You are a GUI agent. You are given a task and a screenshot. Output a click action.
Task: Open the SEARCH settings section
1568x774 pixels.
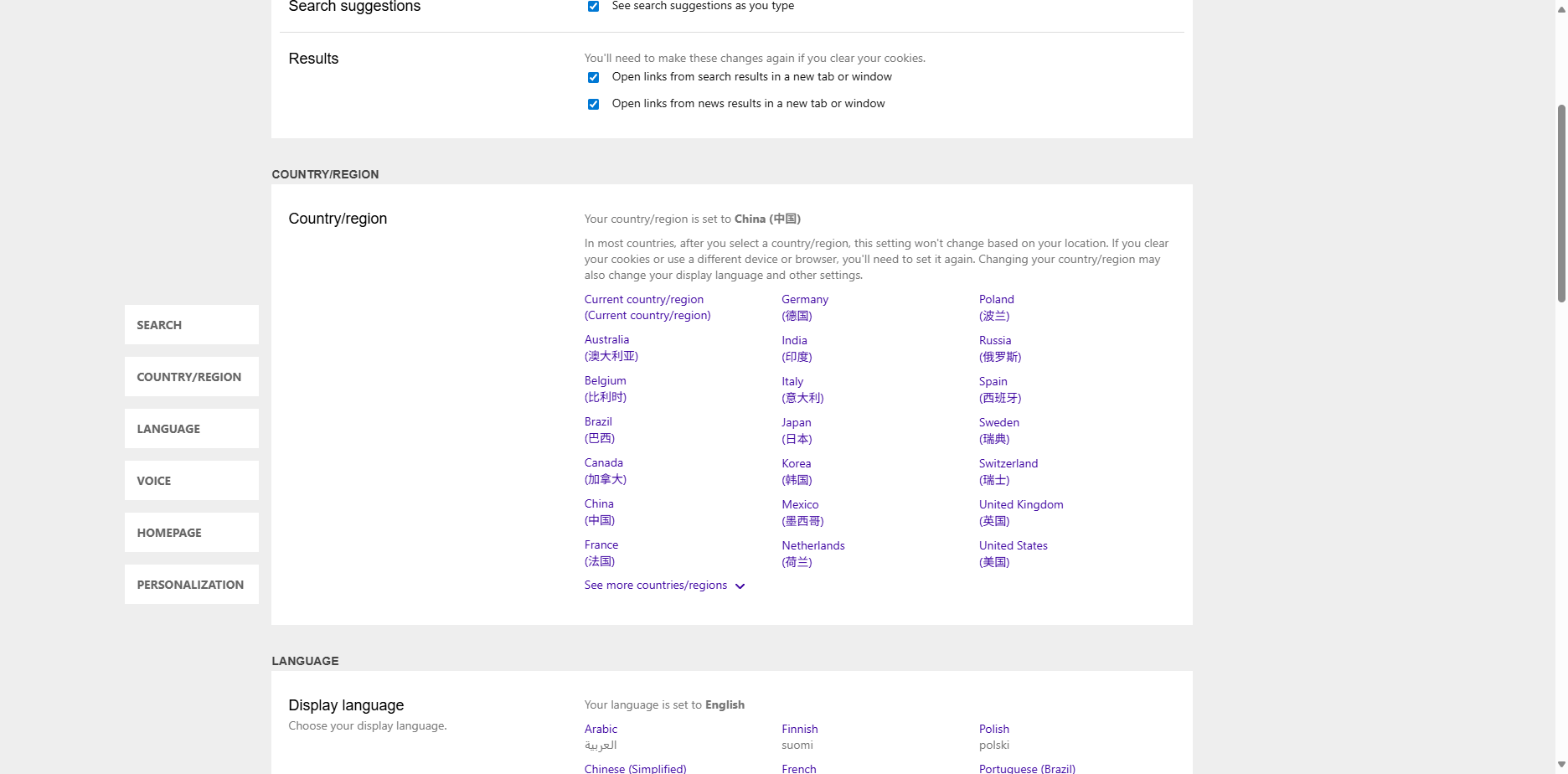click(x=191, y=324)
